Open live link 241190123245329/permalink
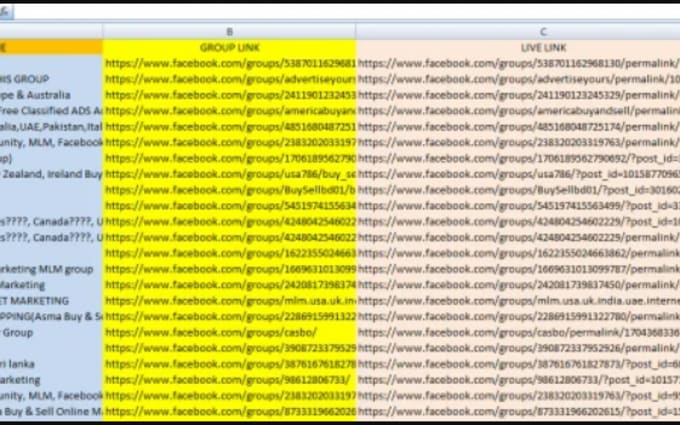The image size is (680, 425). (x=518, y=95)
